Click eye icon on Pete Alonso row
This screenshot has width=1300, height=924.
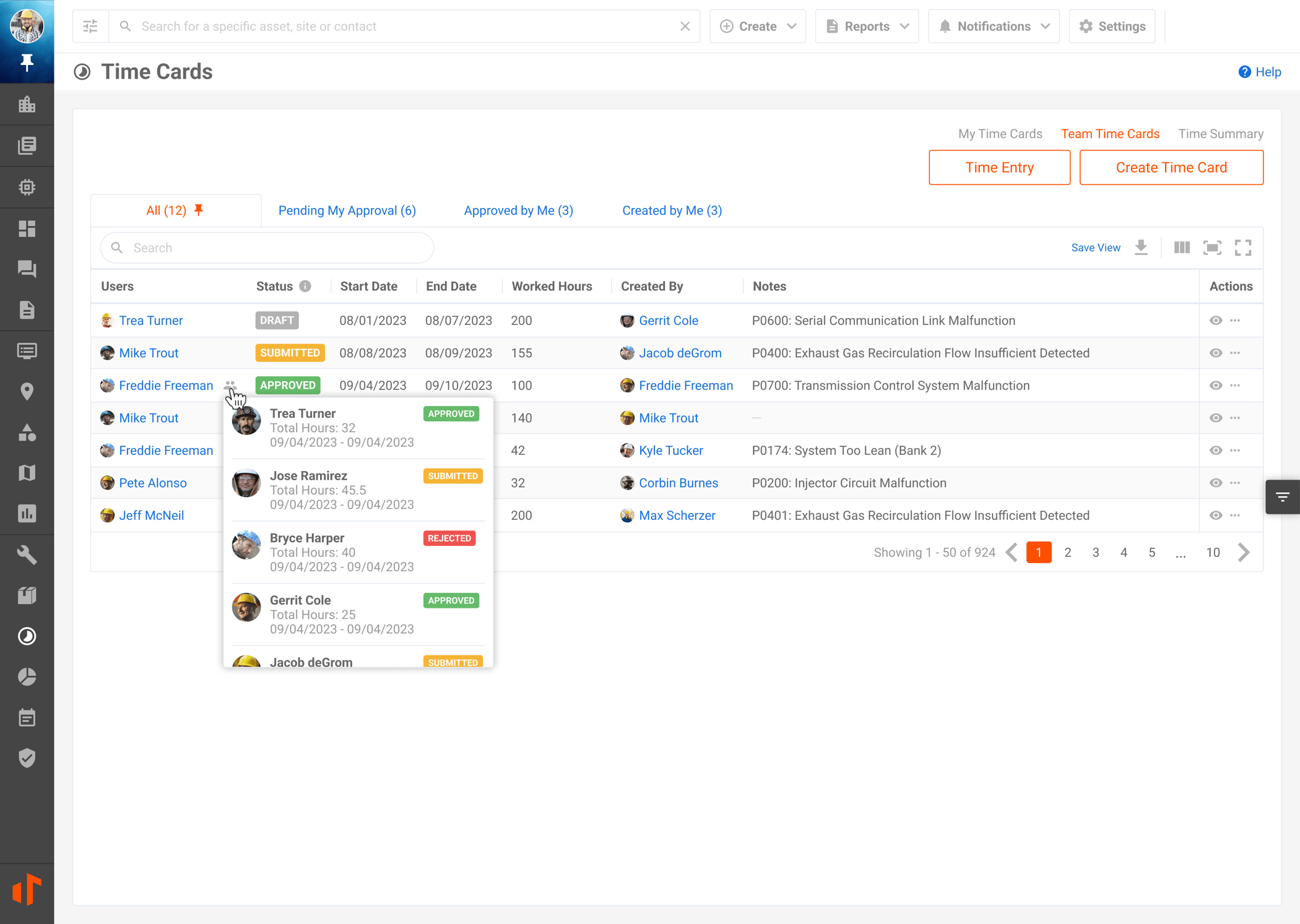pos(1215,483)
